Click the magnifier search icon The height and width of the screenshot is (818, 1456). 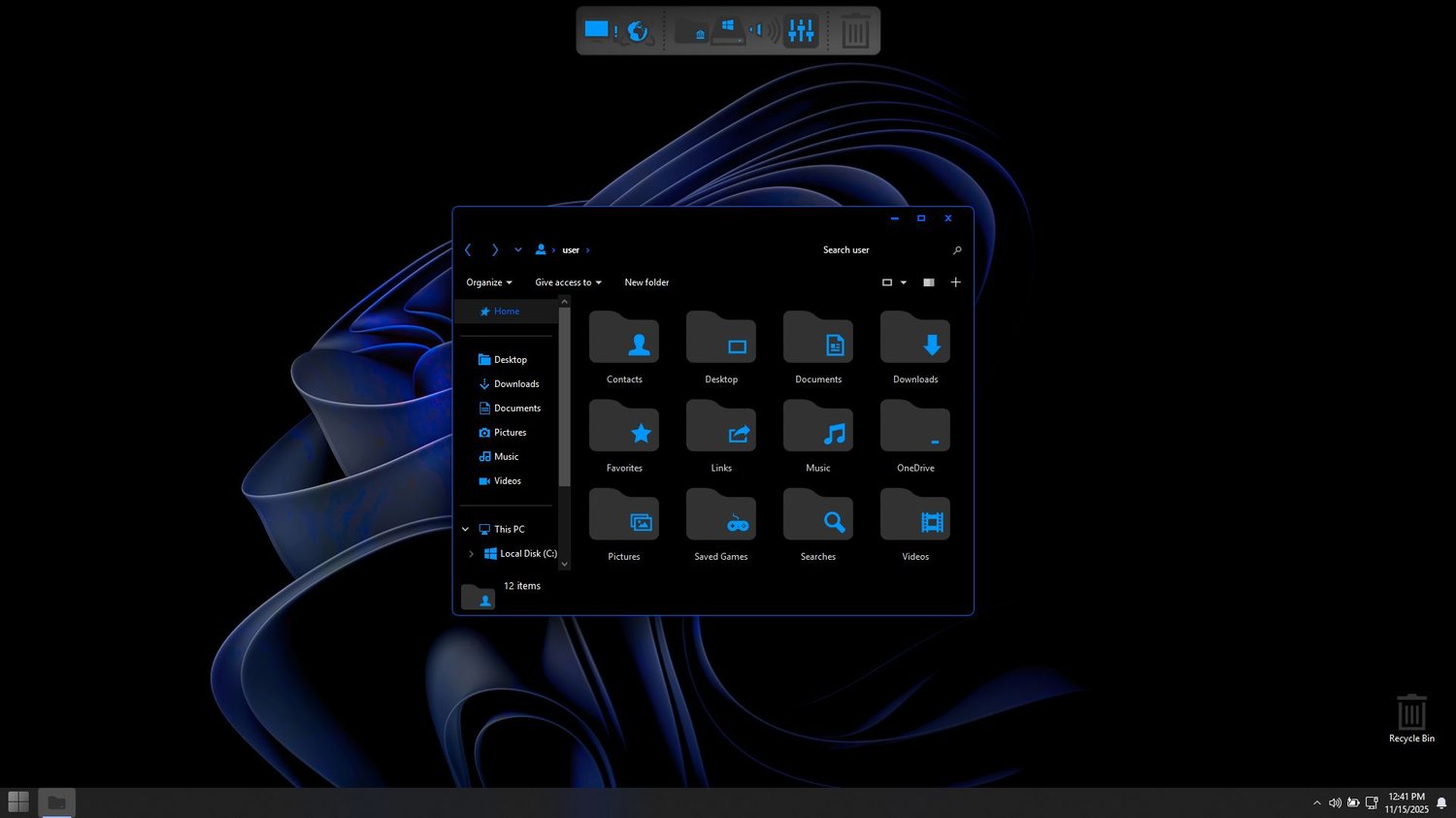tap(957, 250)
